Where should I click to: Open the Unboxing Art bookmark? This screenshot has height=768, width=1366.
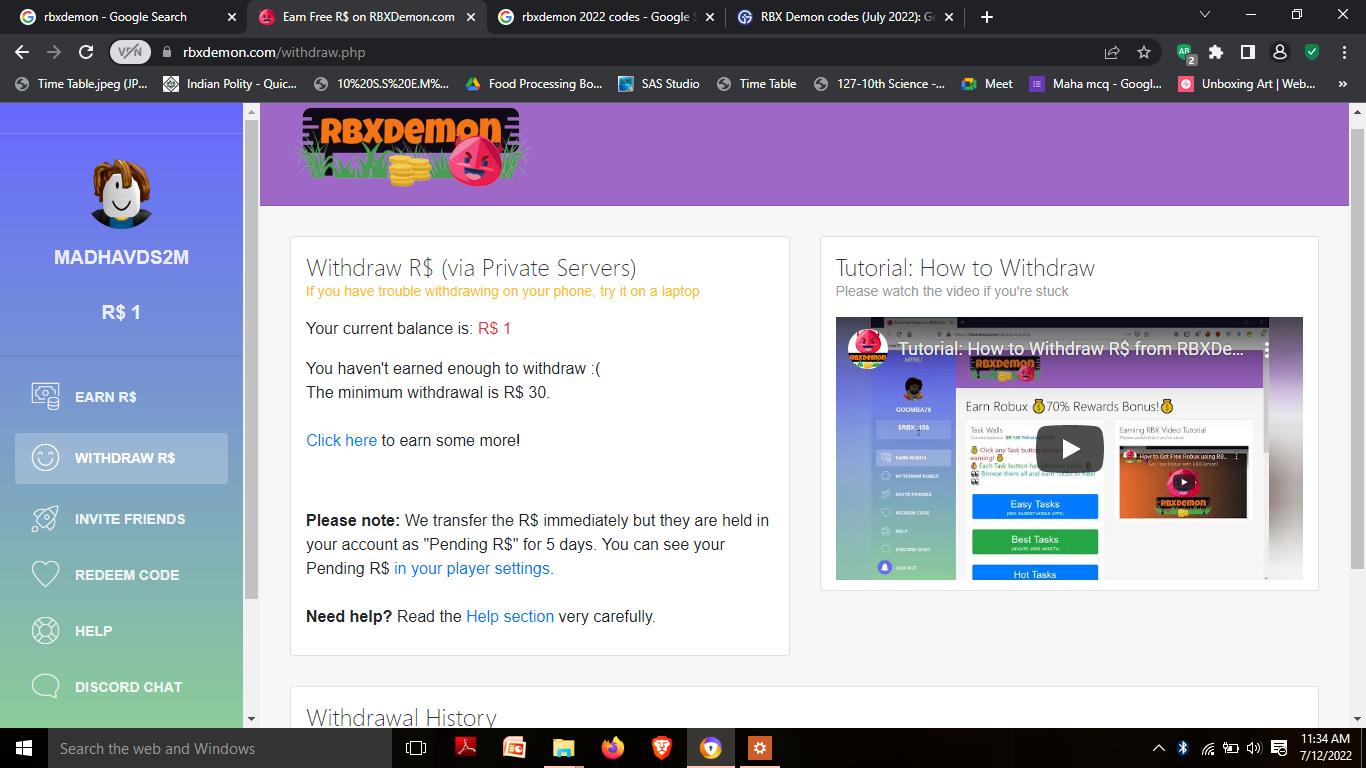coord(1247,84)
